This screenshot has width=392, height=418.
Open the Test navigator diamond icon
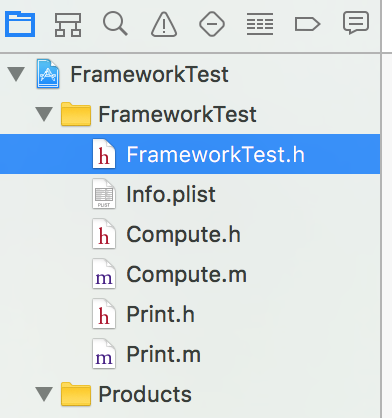click(212, 24)
